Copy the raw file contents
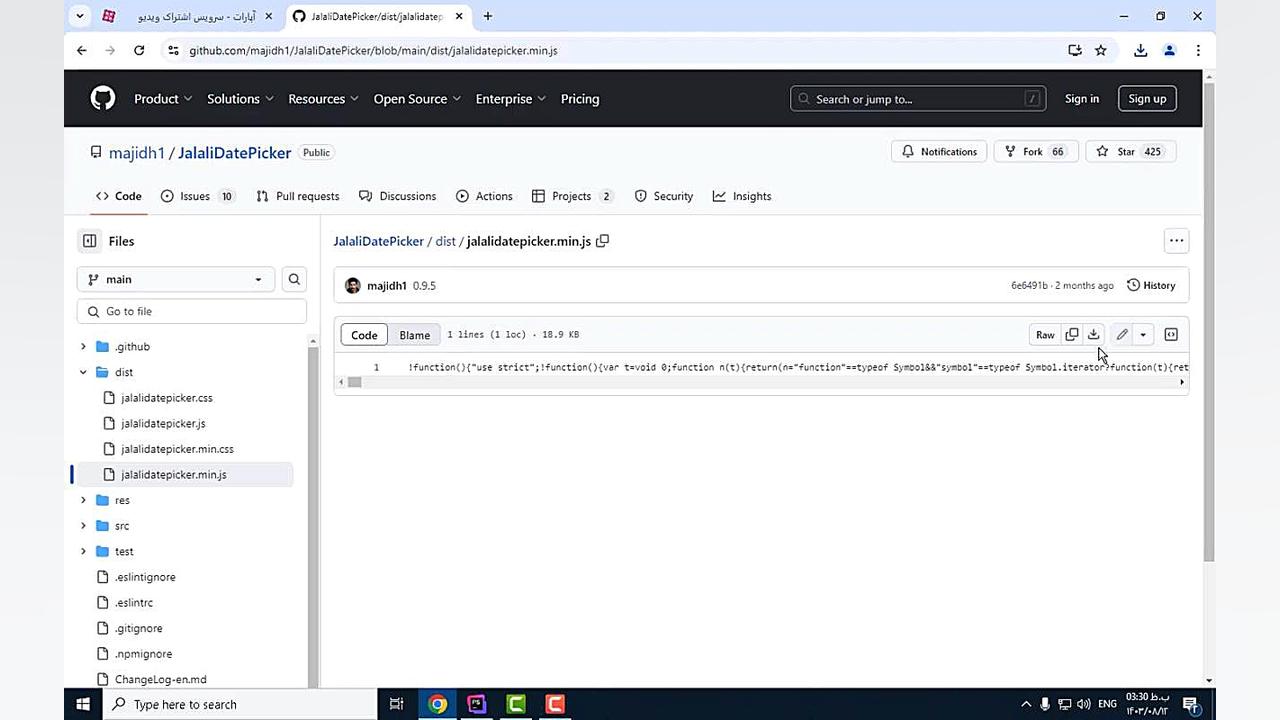The height and width of the screenshot is (720, 1280). [1072, 335]
